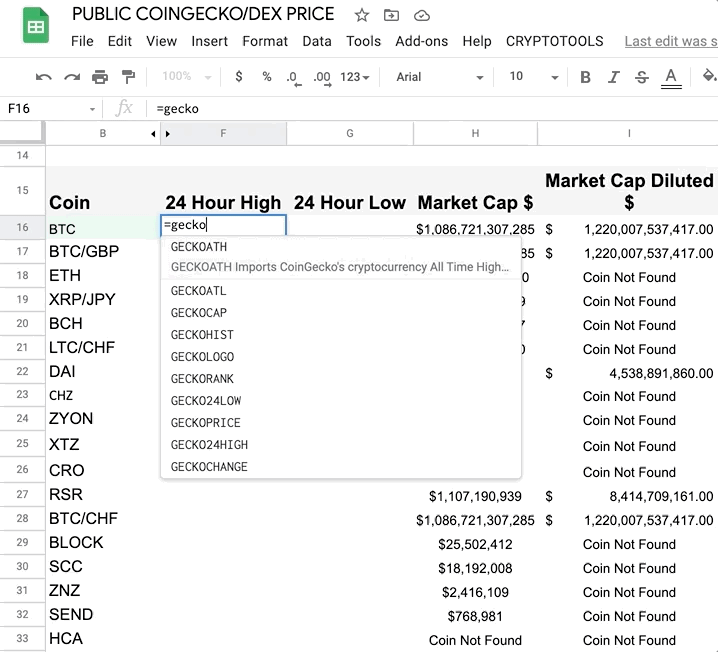The width and height of the screenshot is (718, 652).
Task: Open the name box dropdown arrow
Action: pos(92,109)
